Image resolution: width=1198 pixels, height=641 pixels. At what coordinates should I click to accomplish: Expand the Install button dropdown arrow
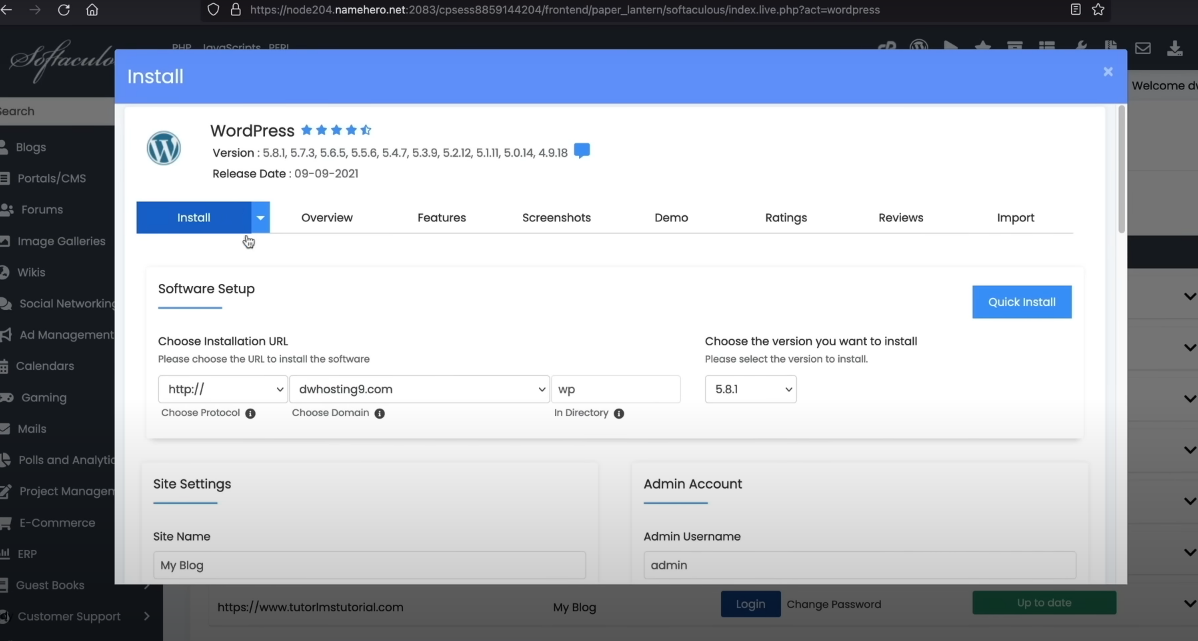[x=261, y=218]
